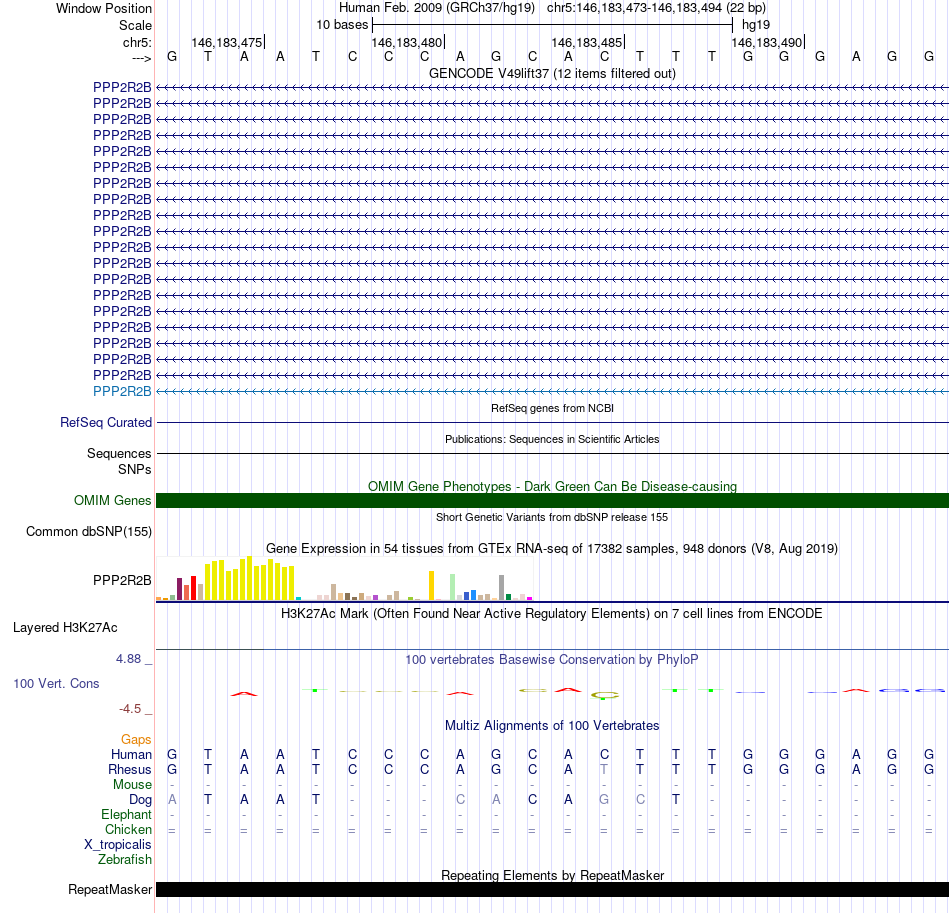This screenshot has height=913, width=950.
Task: Click the RefSeq Curated track label
Action: pyautogui.click(x=105, y=422)
